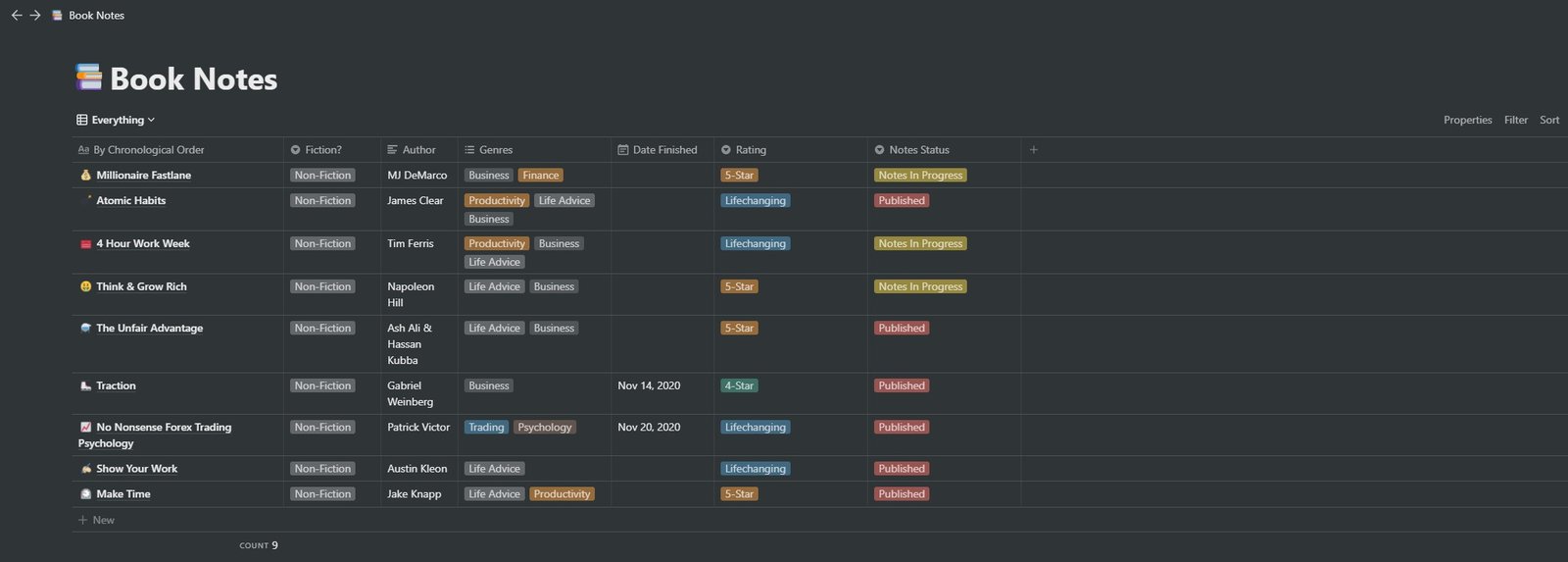The height and width of the screenshot is (562, 1568).
Task: Click the Nov 20, 2020 date cell
Action: (662, 434)
